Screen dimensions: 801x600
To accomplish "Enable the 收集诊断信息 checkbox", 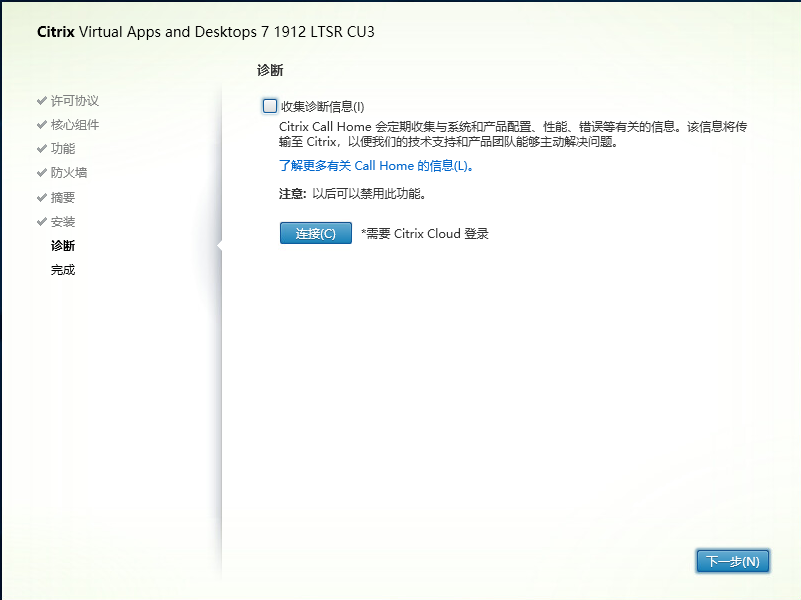I will pos(270,106).
